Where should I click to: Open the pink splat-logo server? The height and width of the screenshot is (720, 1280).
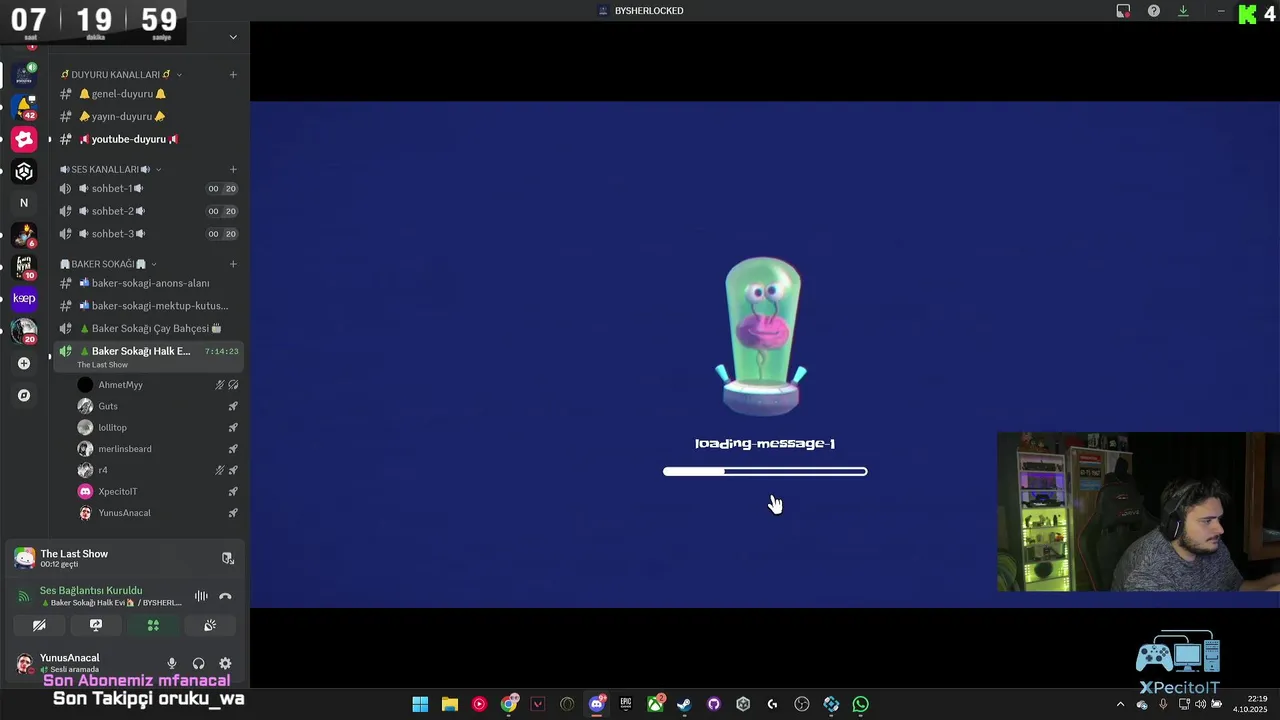pos(24,139)
